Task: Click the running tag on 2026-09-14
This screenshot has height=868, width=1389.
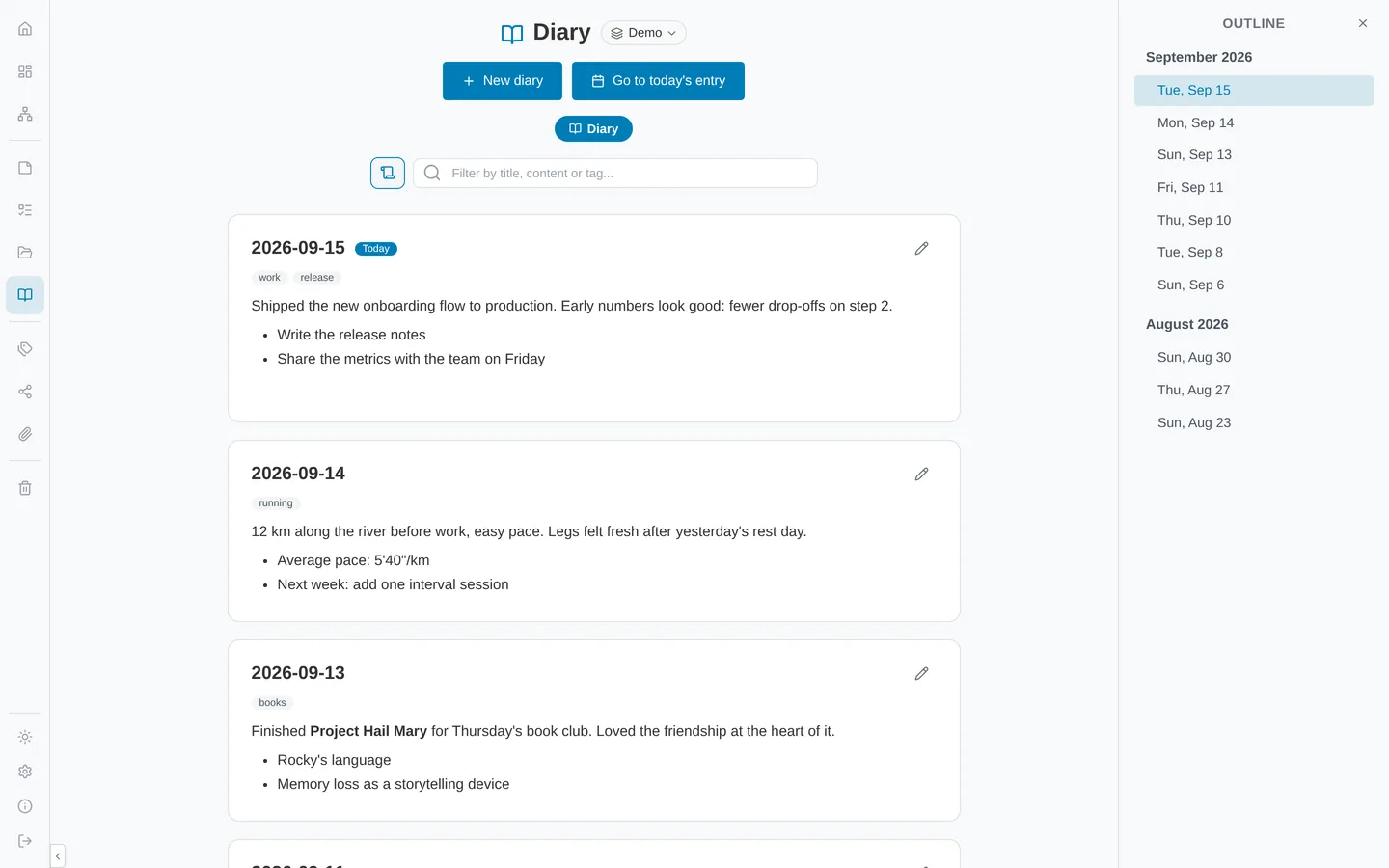Action: [276, 503]
